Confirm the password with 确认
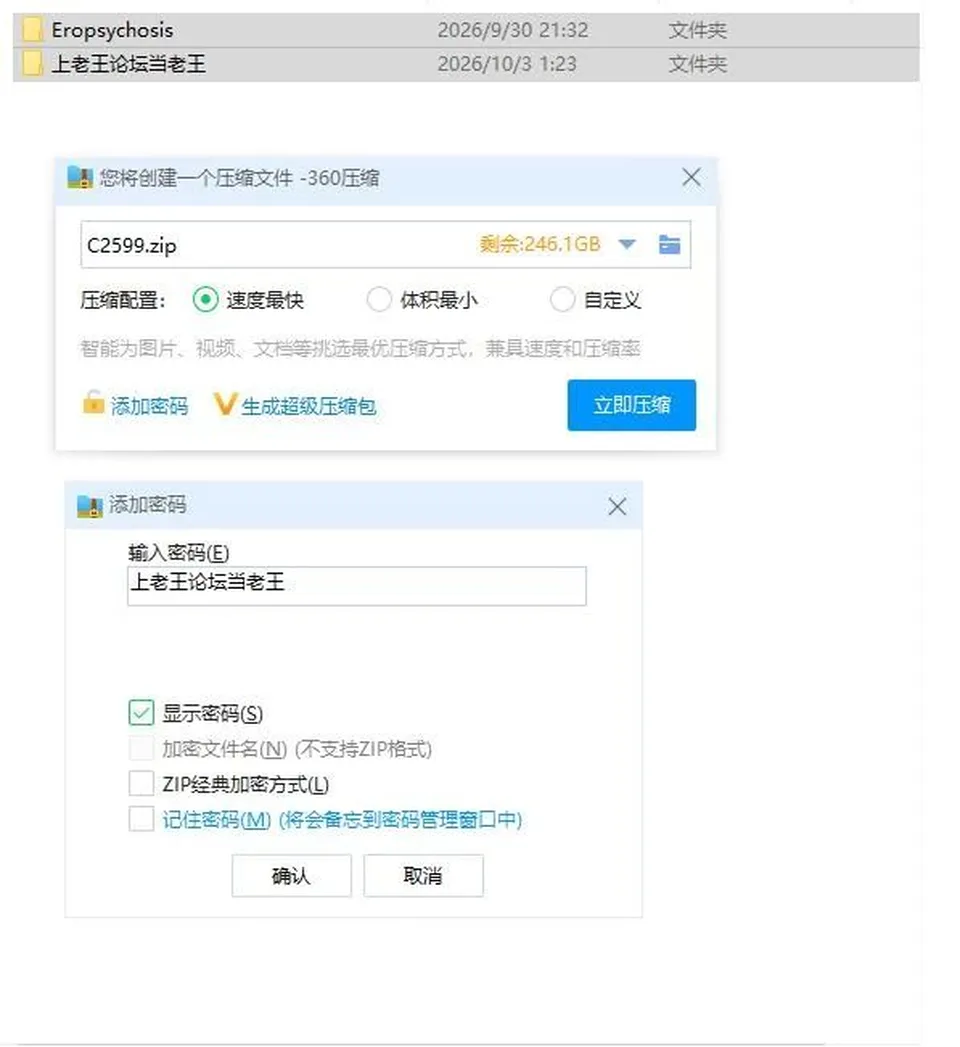Image resolution: width=960 pixels, height=1047 pixels. pos(291,875)
